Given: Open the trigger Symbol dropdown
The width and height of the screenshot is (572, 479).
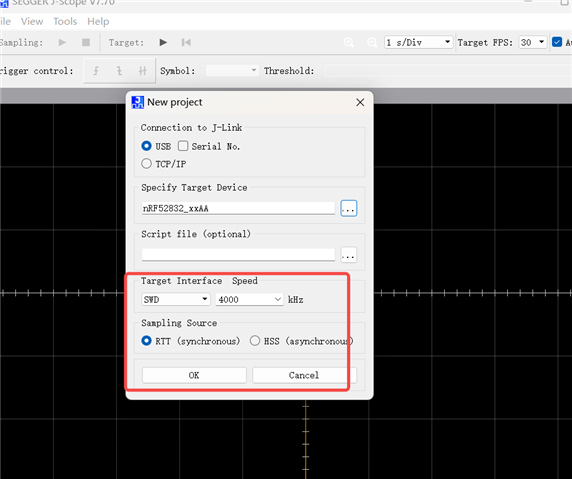Looking at the screenshot, I should (x=232, y=70).
